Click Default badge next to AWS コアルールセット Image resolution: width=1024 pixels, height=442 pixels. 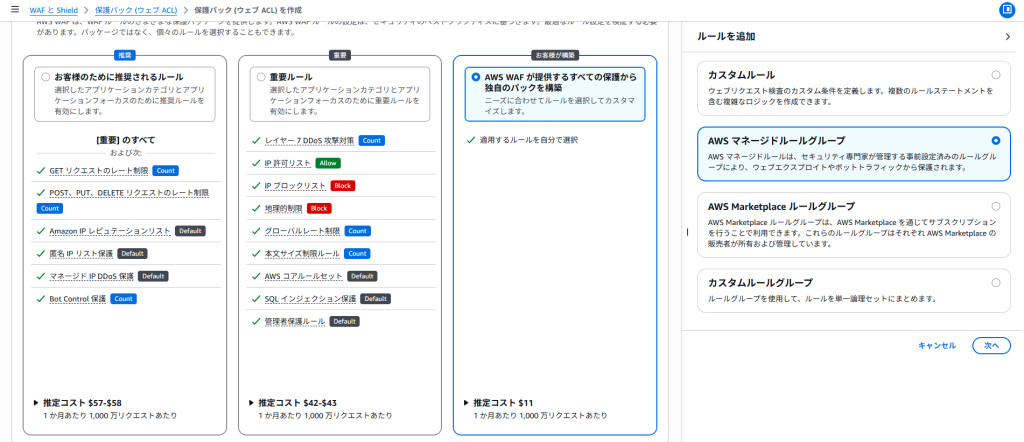[x=362, y=276]
